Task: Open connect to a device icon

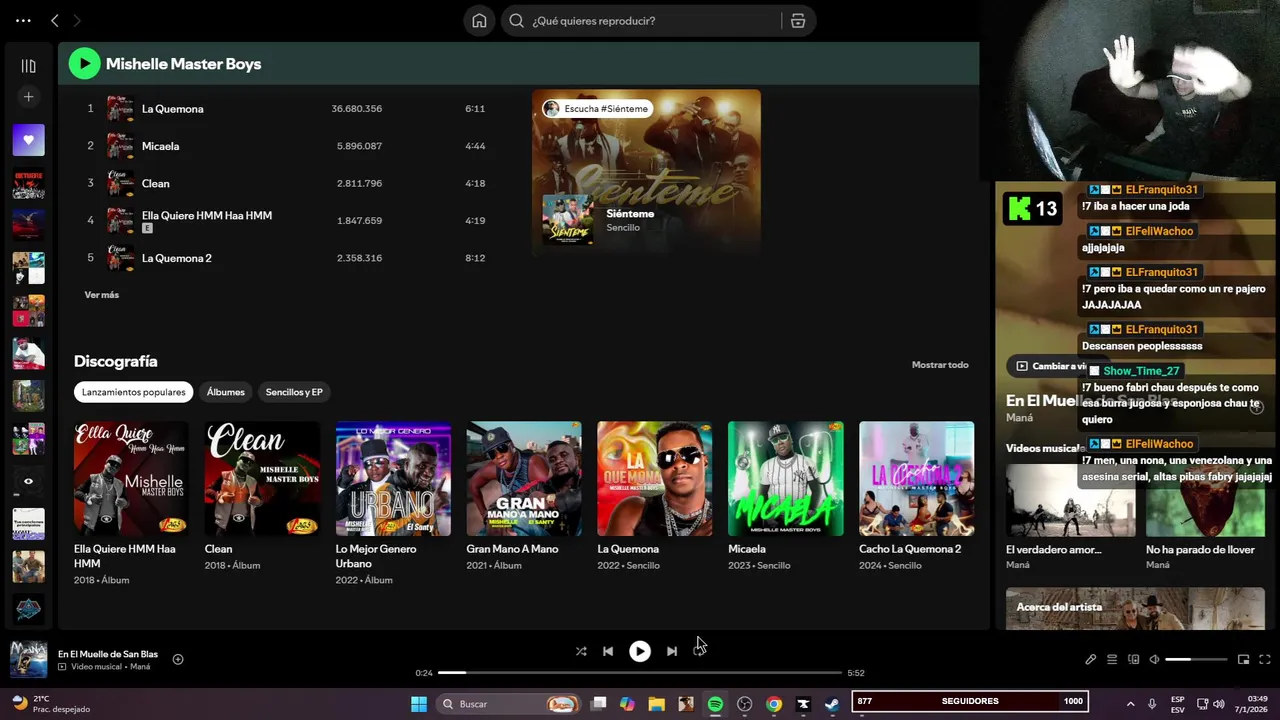Action: click(x=1133, y=659)
